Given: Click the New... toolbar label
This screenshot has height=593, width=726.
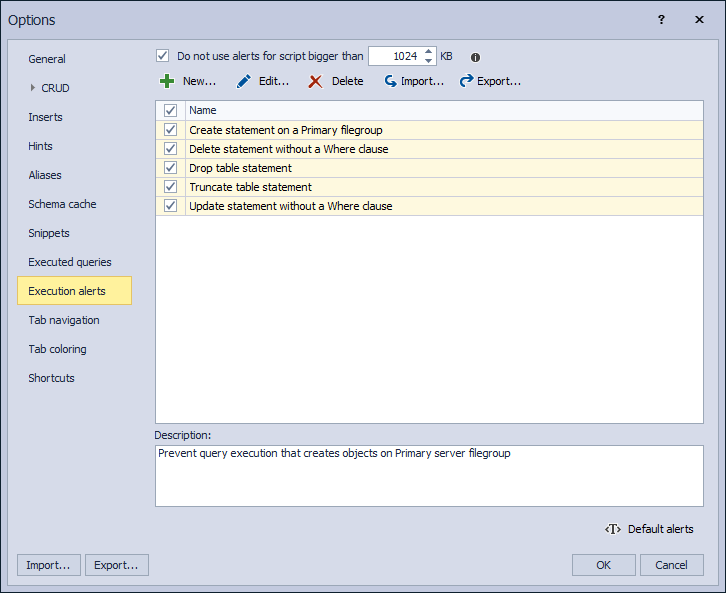Looking at the screenshot, I should (x=200, y=81).
